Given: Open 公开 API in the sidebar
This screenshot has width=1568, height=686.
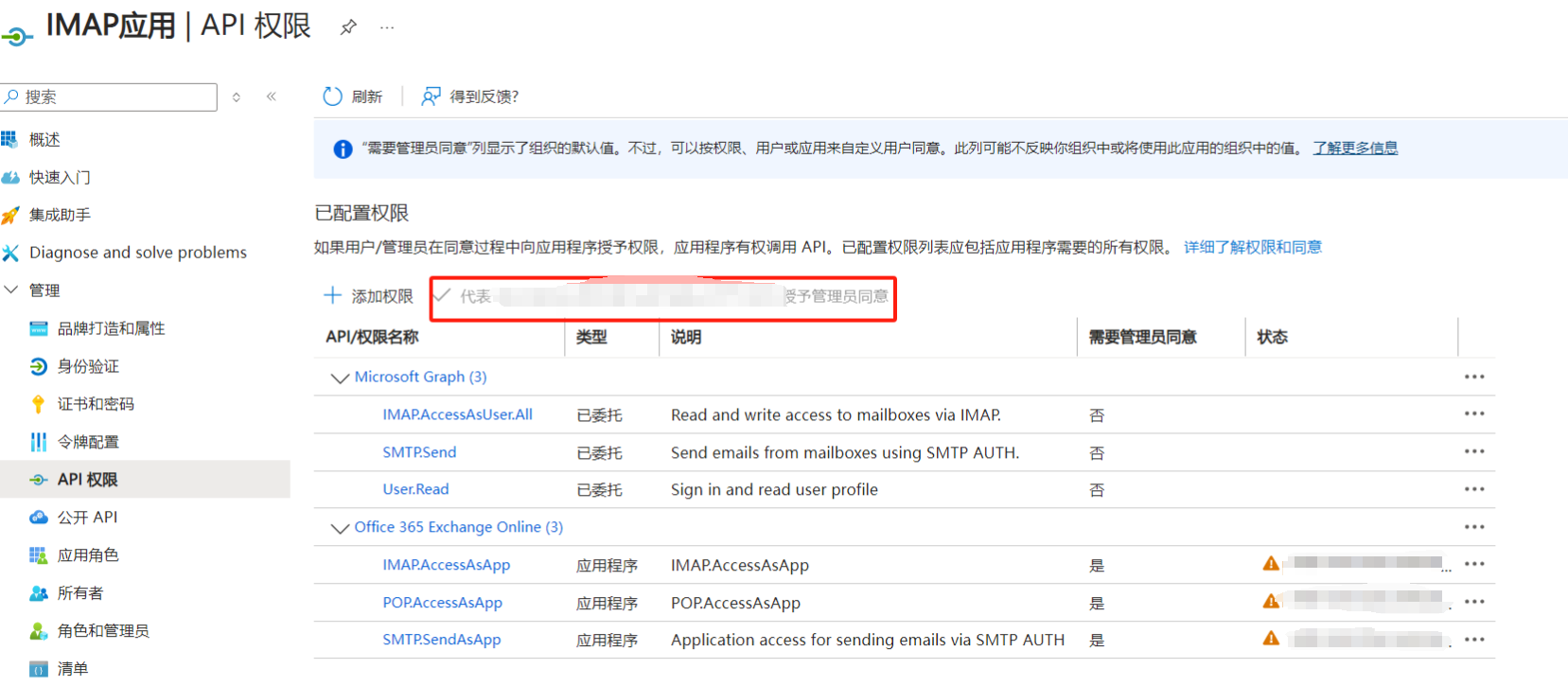Looking at the screenshot, I should coord(87,518).
